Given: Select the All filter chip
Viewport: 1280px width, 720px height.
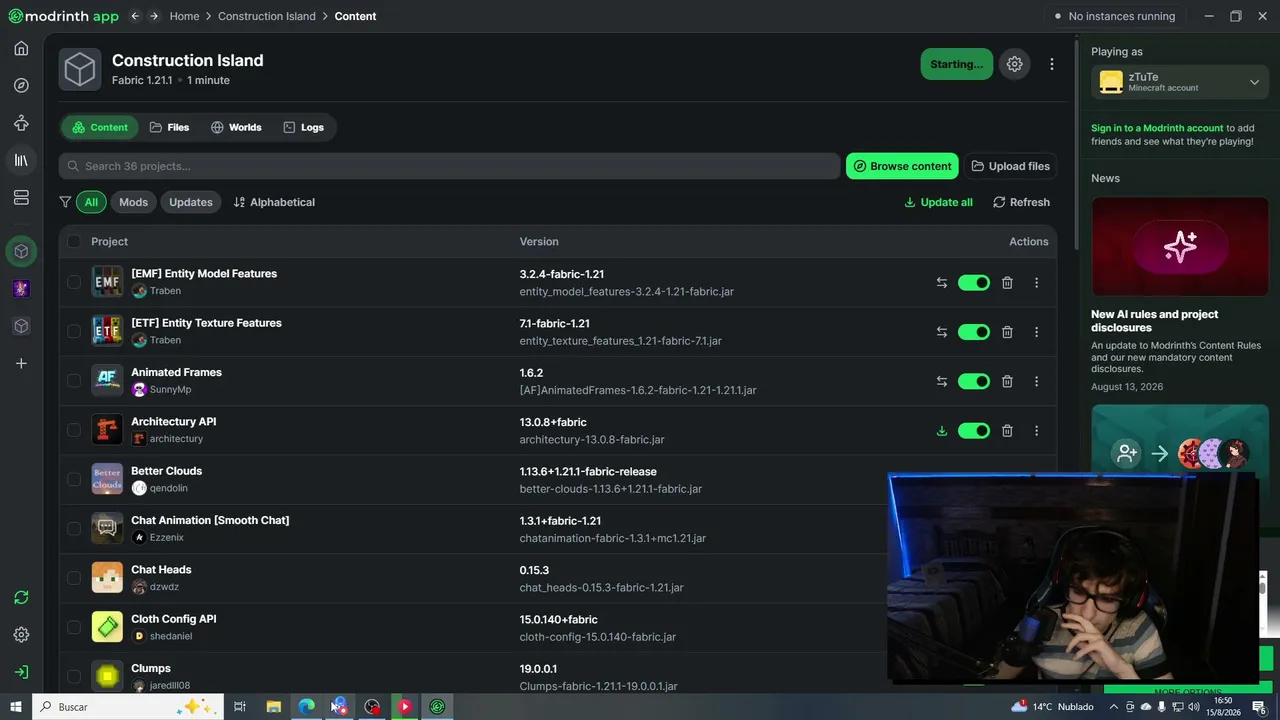Looking at the screenshot, I should (x=91, y=202).
